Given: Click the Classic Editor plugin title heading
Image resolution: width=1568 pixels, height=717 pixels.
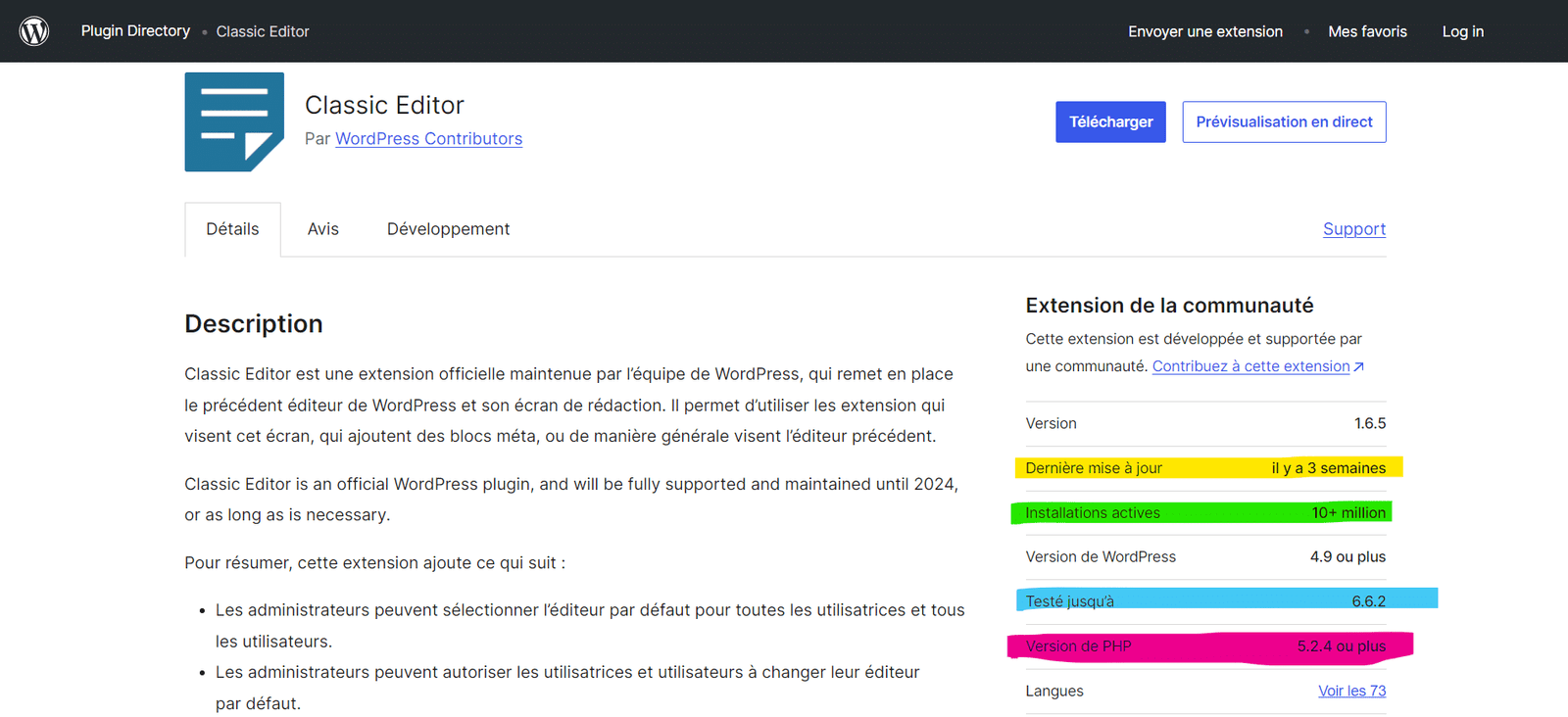Looking at the screenshot, I should tap(384, 105).
